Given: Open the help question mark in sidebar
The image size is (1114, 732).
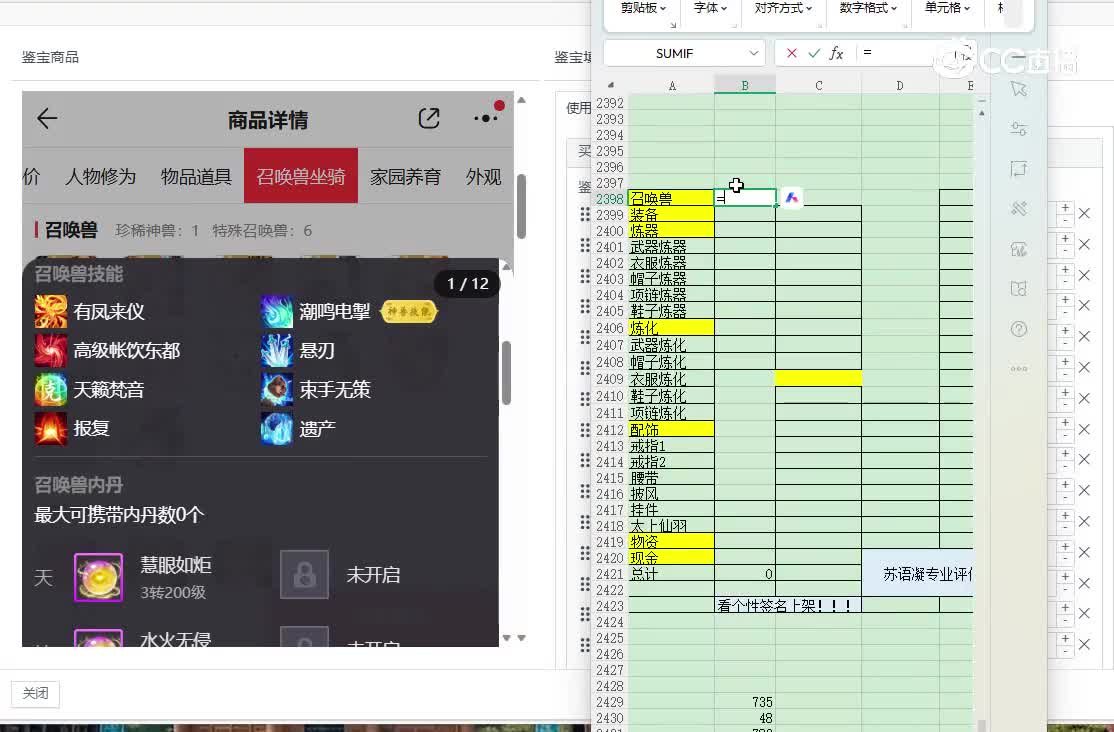Looking at the screenshot, I should (1019, 329).
